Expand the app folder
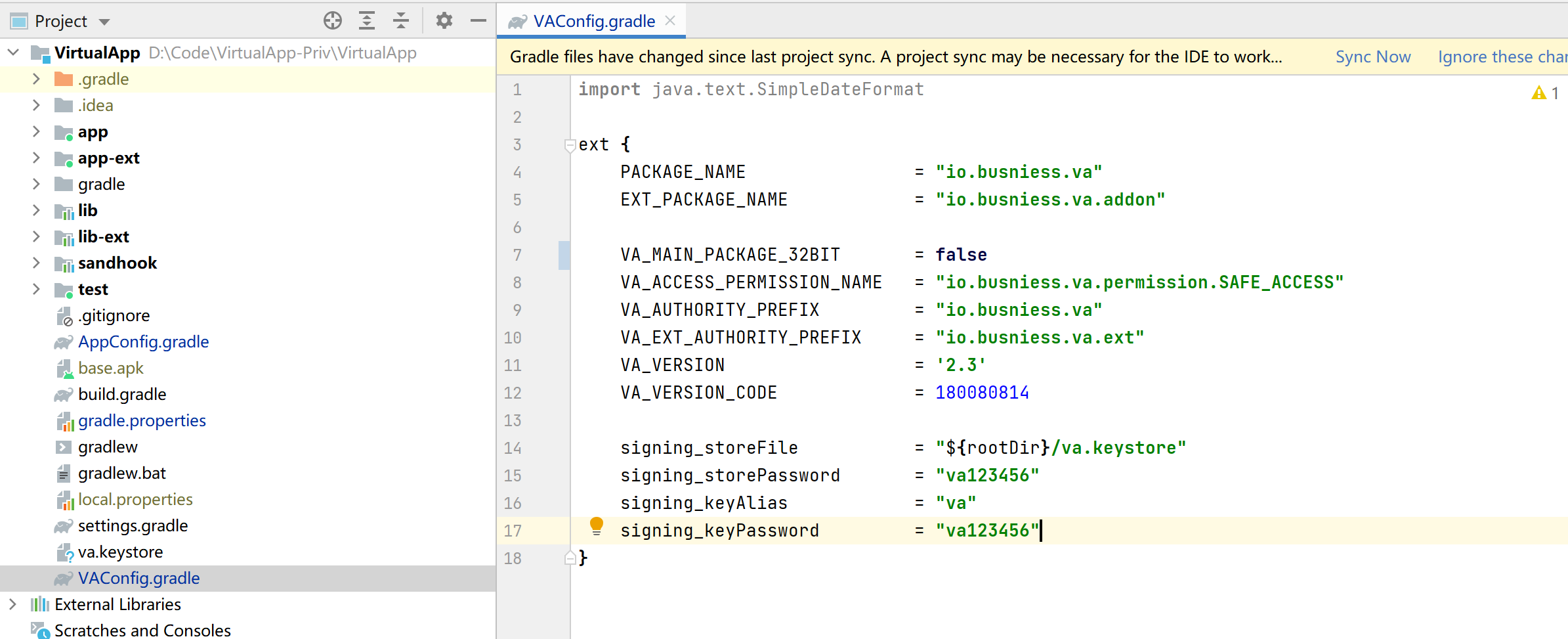This screenshot has height=639, width=1568. [x=37, y=131]
